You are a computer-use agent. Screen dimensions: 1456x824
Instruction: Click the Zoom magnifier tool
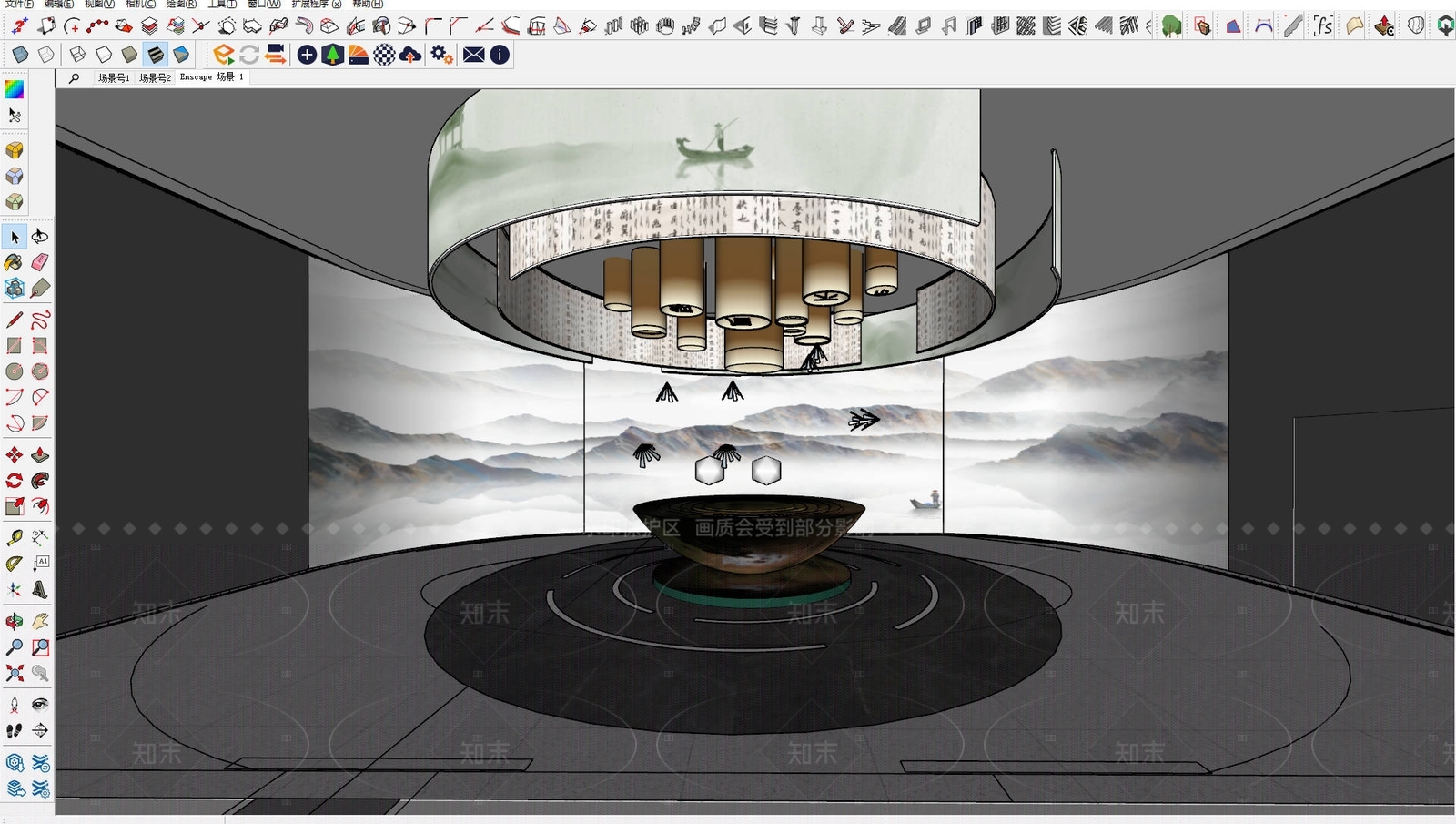pos(15,647)
